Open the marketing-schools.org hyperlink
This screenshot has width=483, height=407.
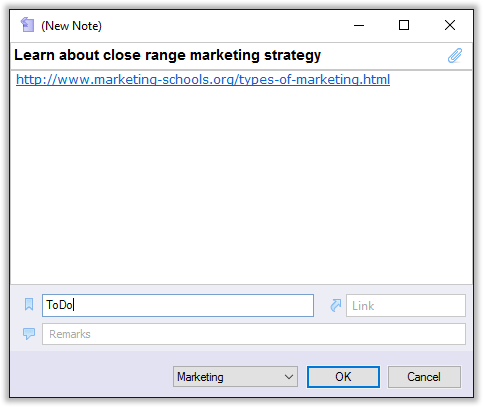pos(203,80)
